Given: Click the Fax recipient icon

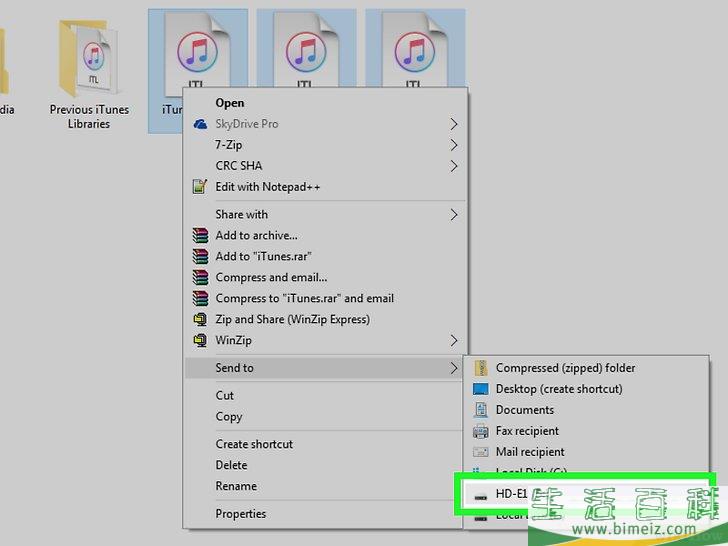Looking at the screenshot, I should (x=481, y=431).
